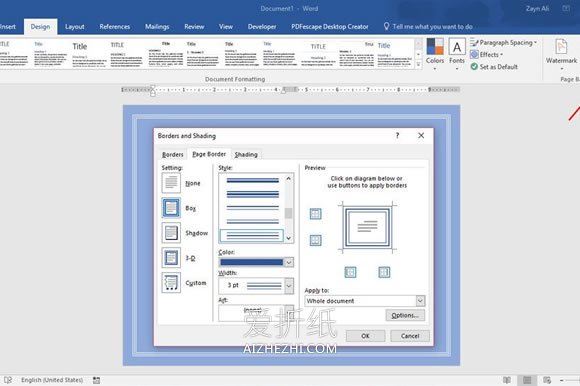Click the dark blue color swatch

coord(251,262)
